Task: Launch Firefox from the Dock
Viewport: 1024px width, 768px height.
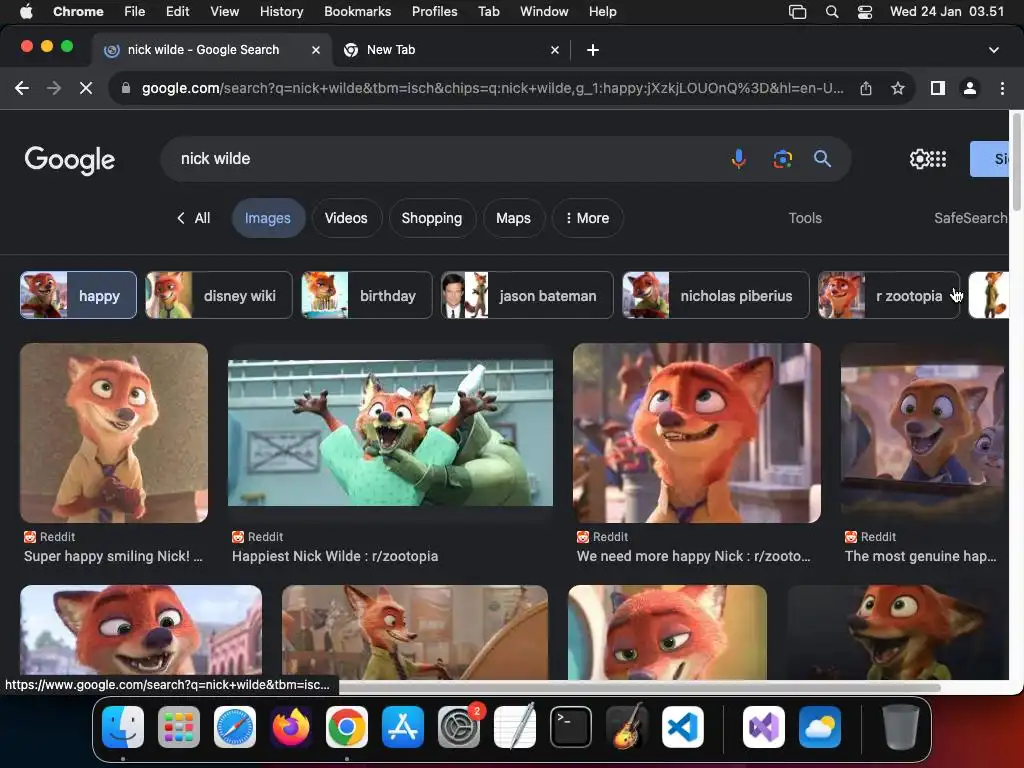Action: coord(291,727)
